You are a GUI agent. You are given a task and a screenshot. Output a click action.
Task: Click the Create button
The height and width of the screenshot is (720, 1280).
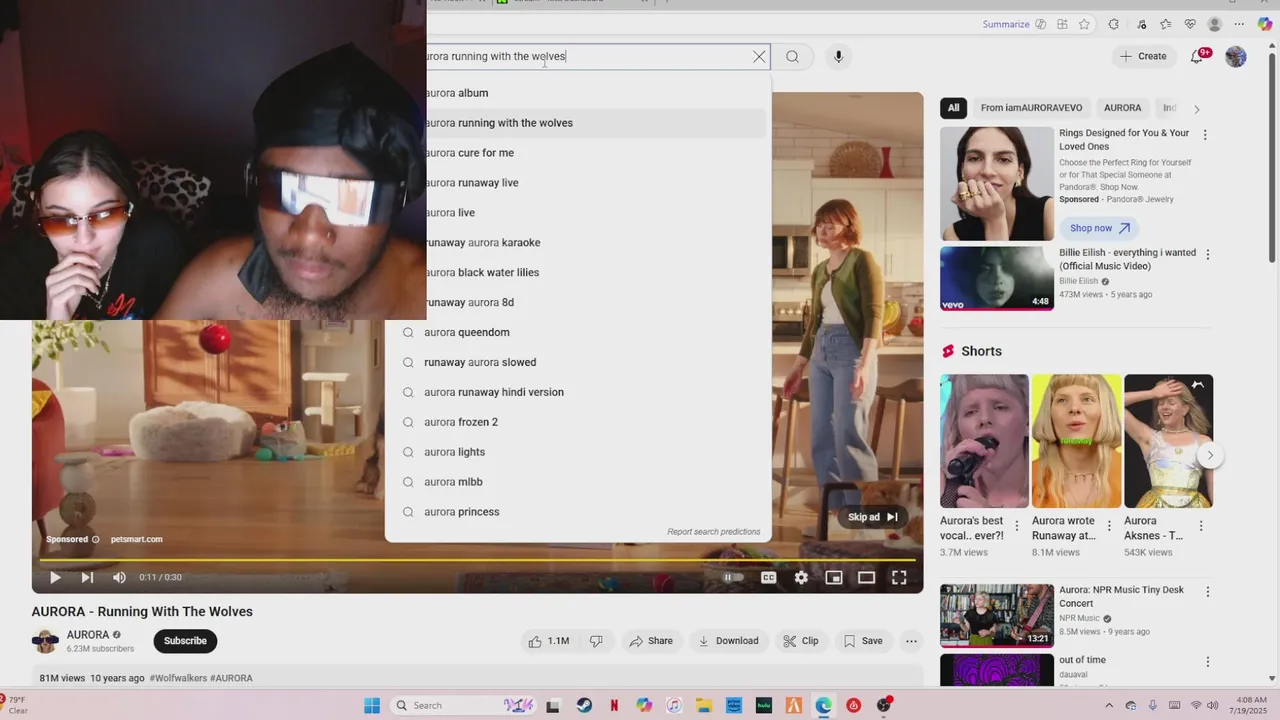[1143, 56]
